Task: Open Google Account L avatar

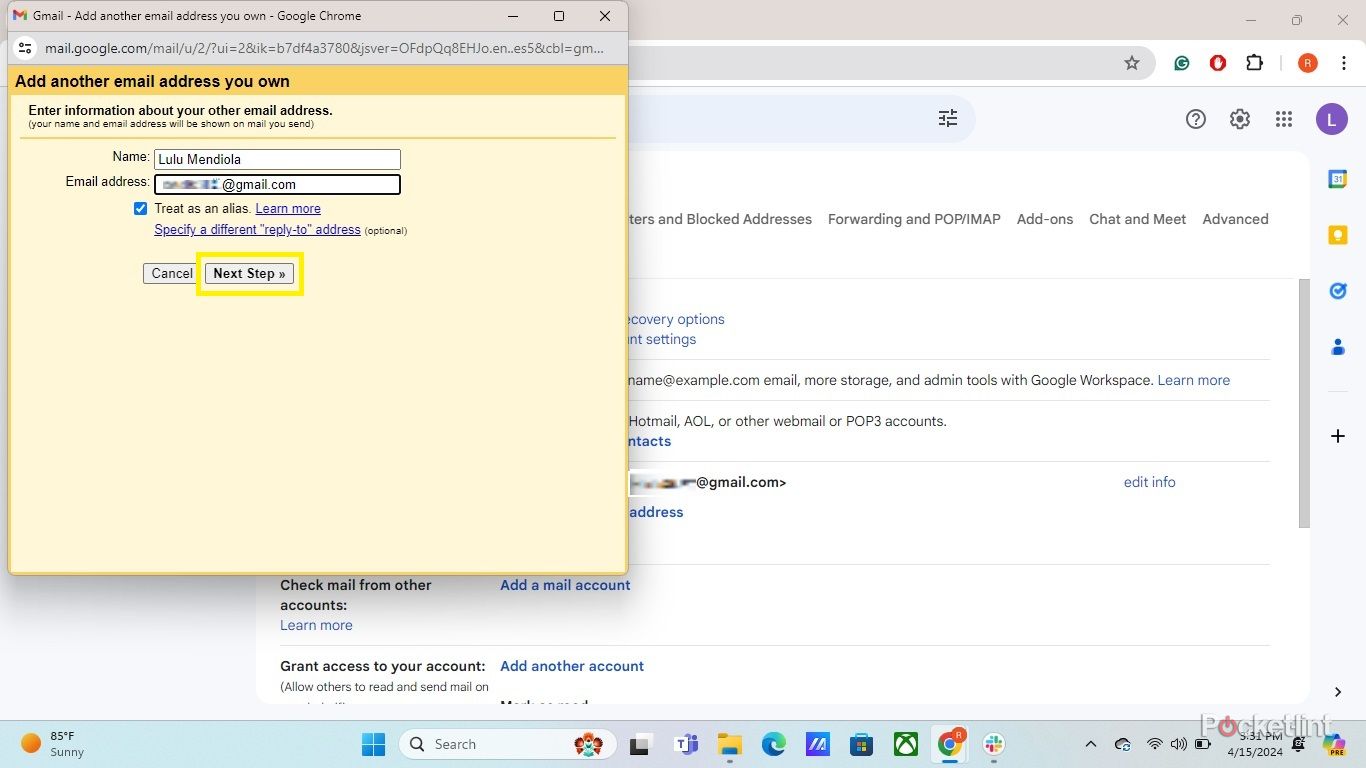Action: pyautogui.click(x=1331, y=119)
